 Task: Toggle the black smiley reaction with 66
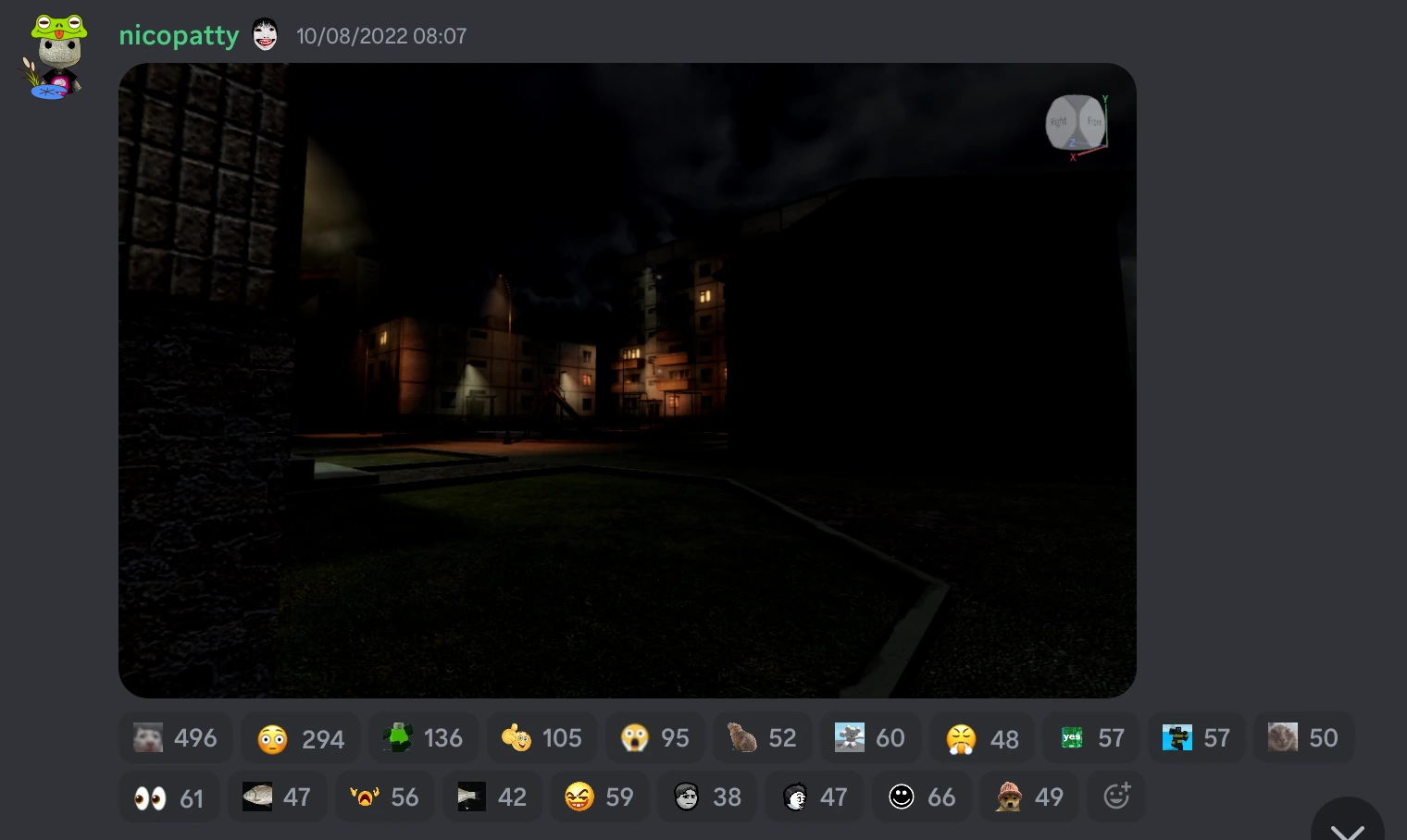[921, 797]
